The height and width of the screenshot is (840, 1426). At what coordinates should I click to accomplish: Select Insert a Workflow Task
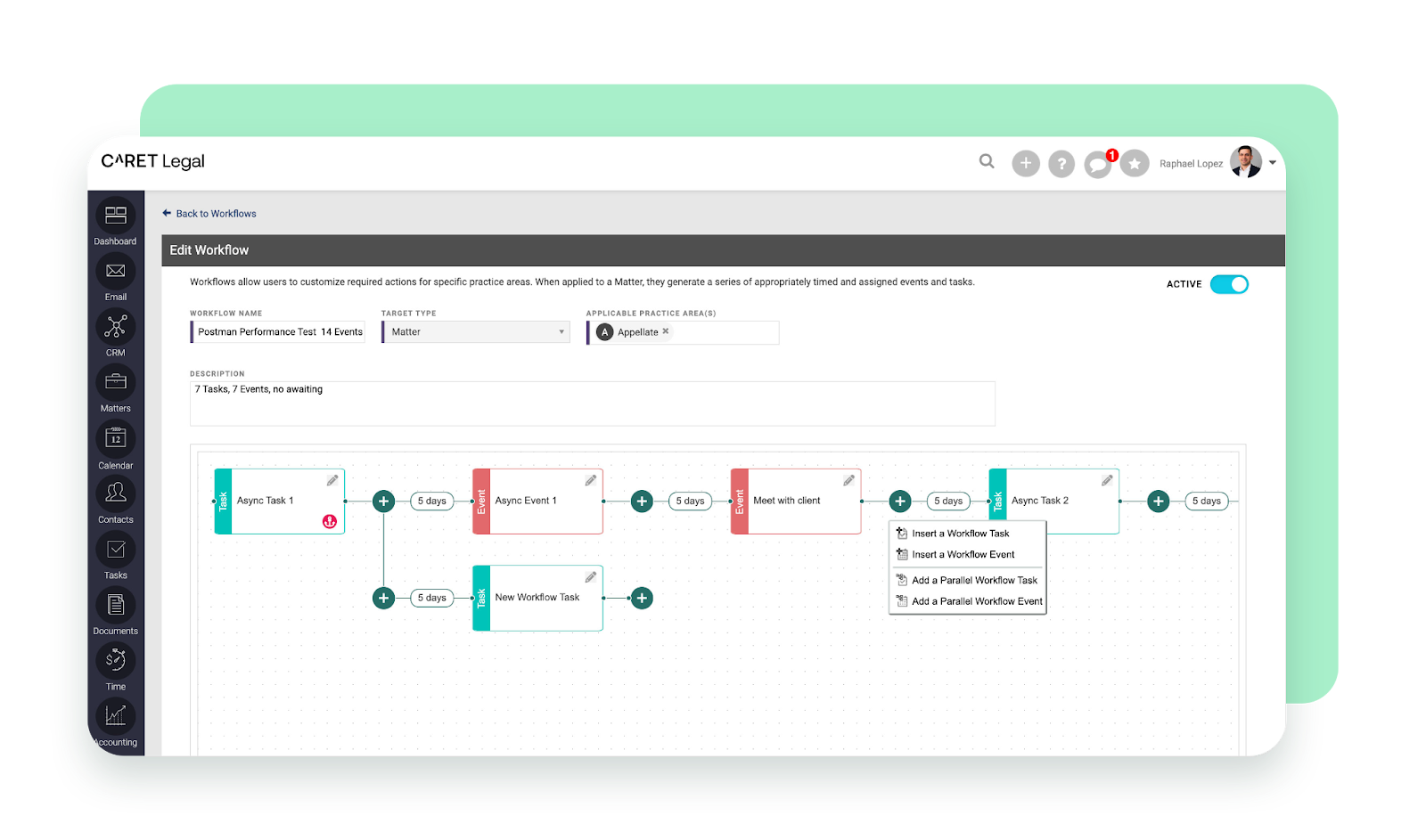tap(961, 534)
